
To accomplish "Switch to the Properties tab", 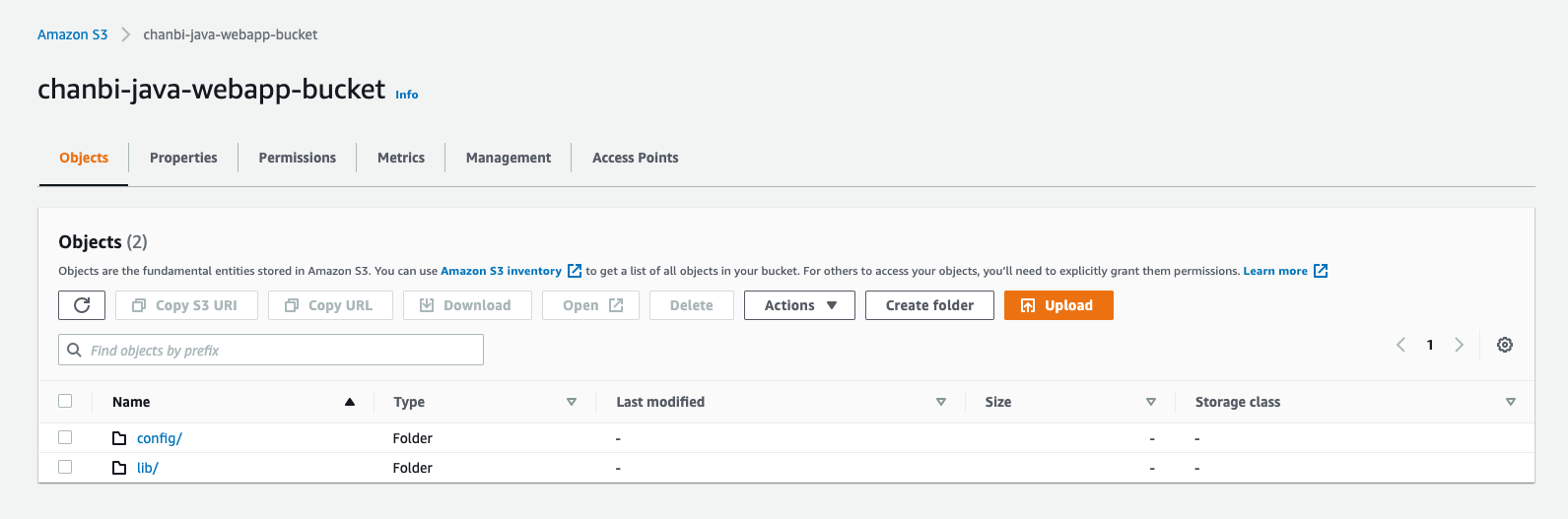I will (x=183, y=158).
